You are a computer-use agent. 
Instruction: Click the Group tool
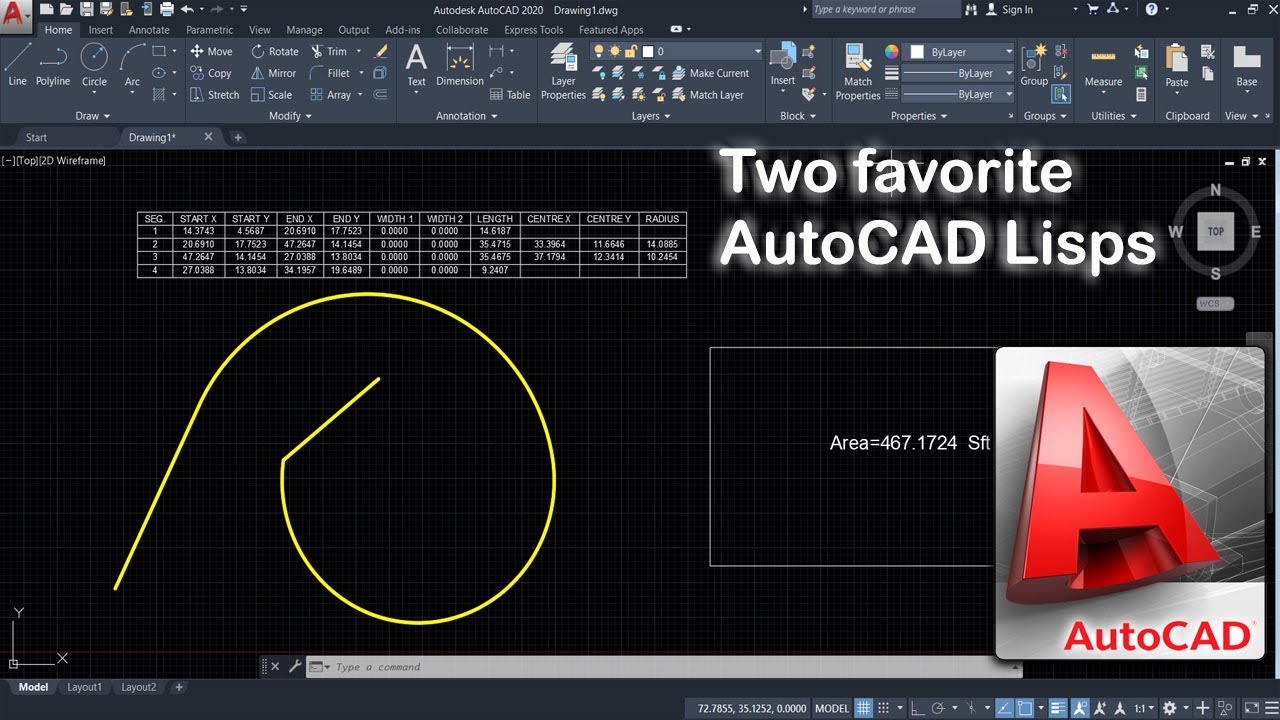tap(1034, 65)
